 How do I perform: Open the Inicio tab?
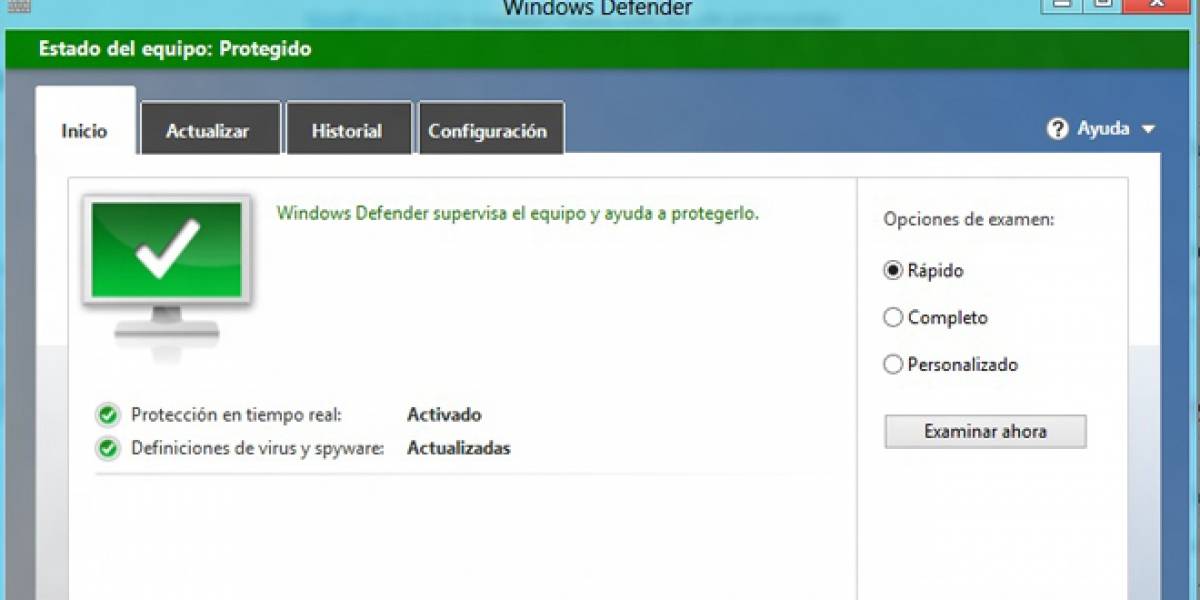click(x=85, y=121)
